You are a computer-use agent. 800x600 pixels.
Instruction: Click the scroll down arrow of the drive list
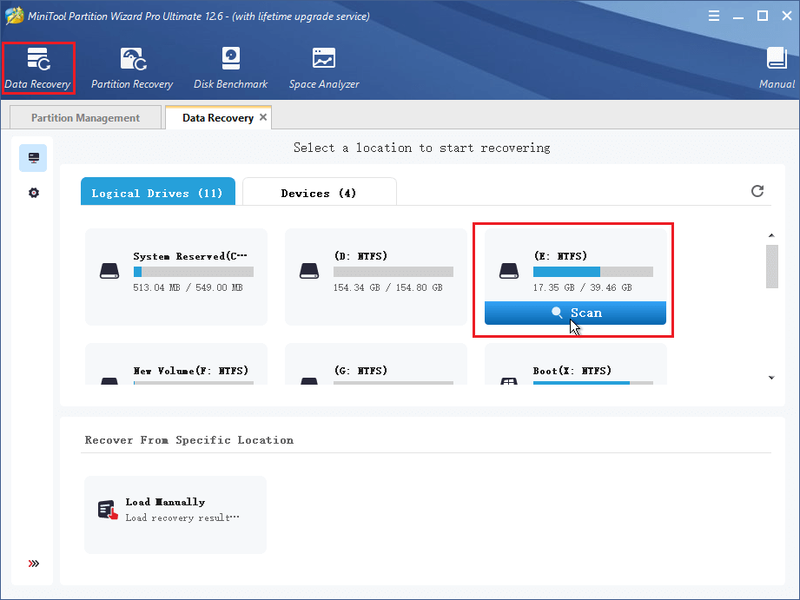pyautogui.click(x=771, y=378)
